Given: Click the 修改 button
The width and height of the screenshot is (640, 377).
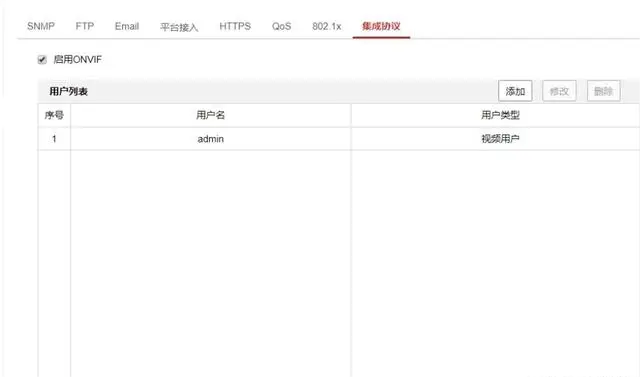Looking at the screenshot, I should (559, 91).
